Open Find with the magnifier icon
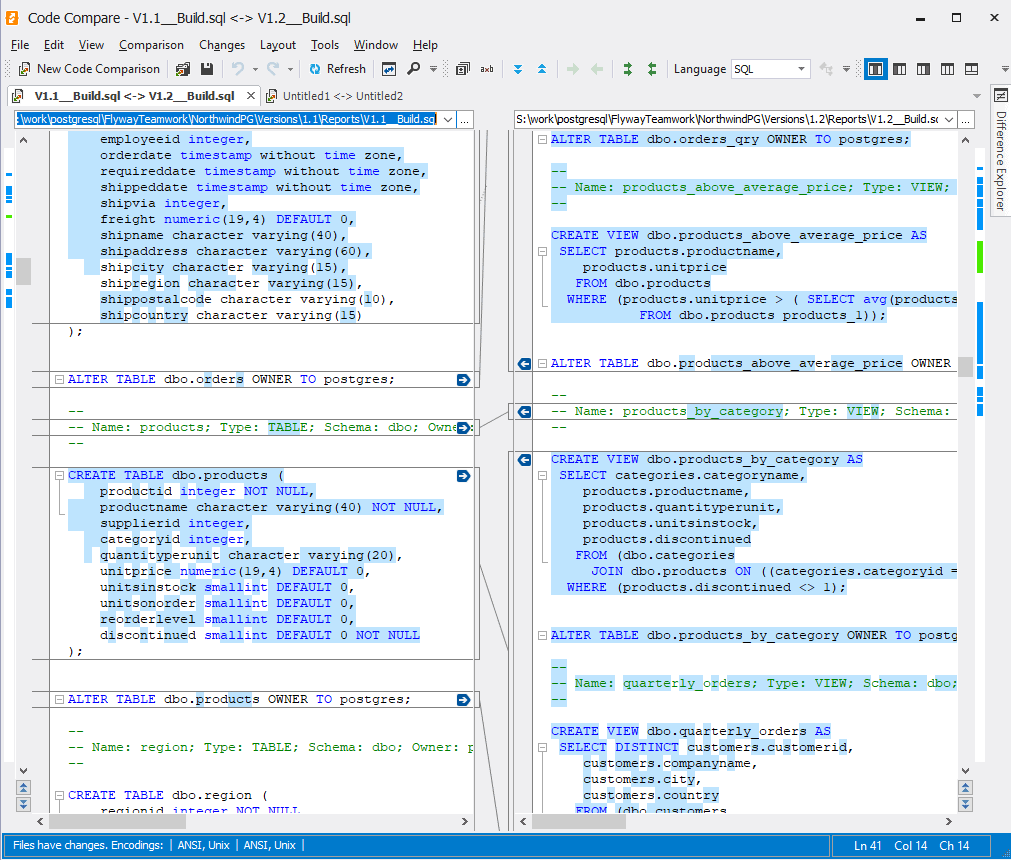Screen dimensions: 1011x860 (x=413, y=69)
